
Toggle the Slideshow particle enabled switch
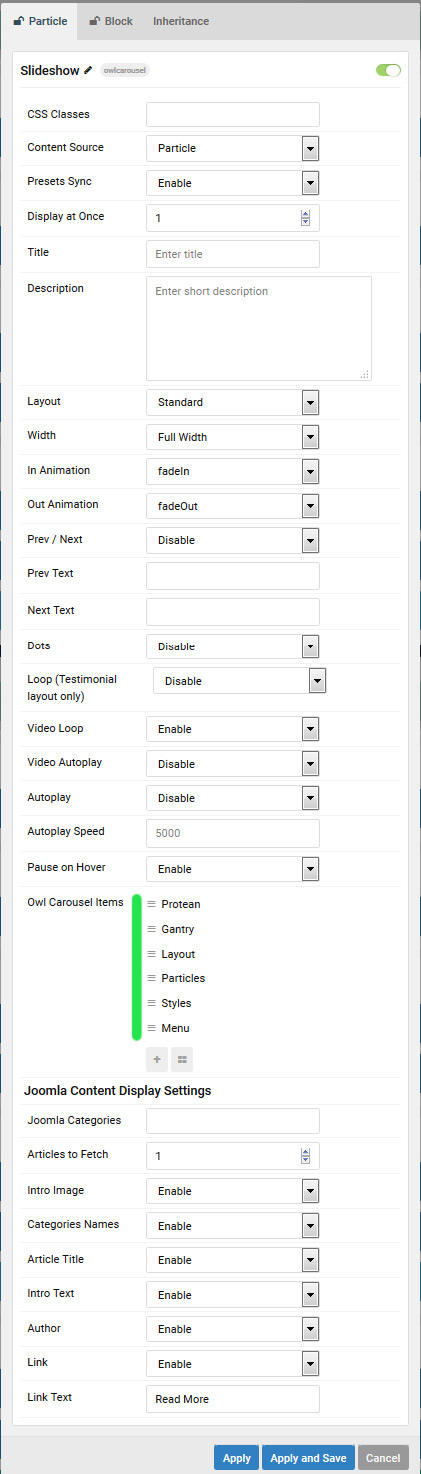(388, 70)
